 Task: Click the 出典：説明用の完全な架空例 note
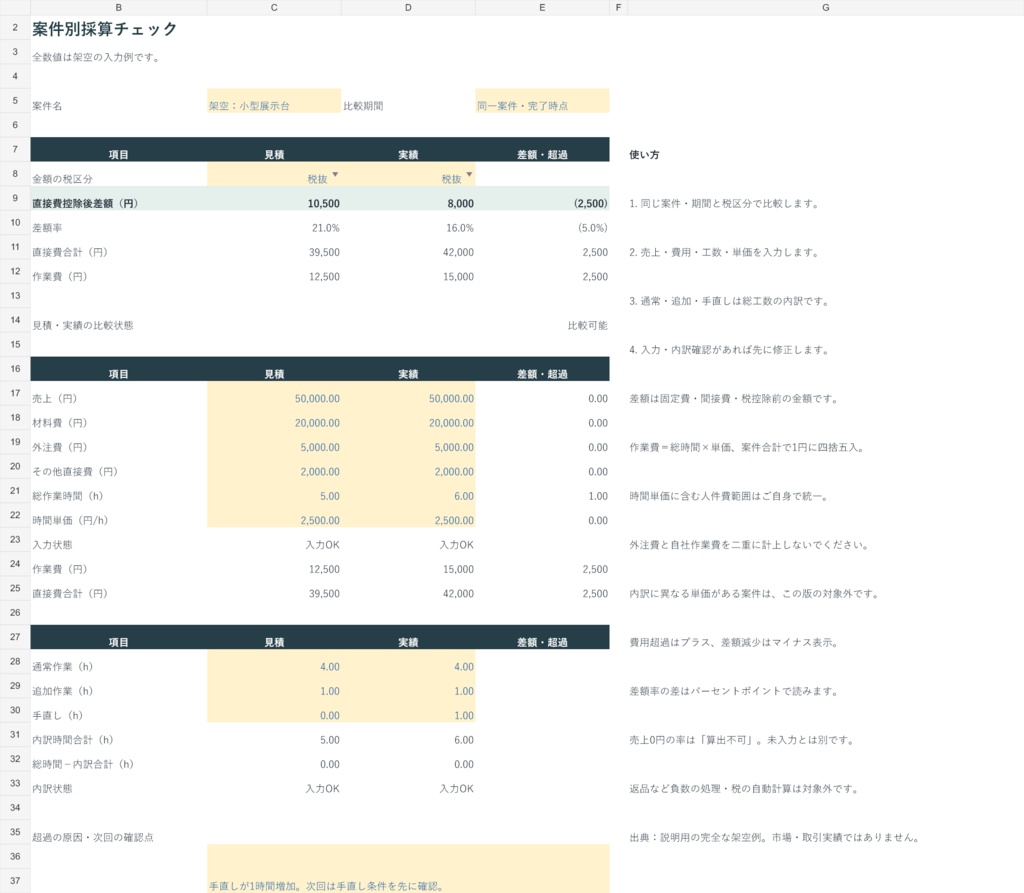(774, 837)
